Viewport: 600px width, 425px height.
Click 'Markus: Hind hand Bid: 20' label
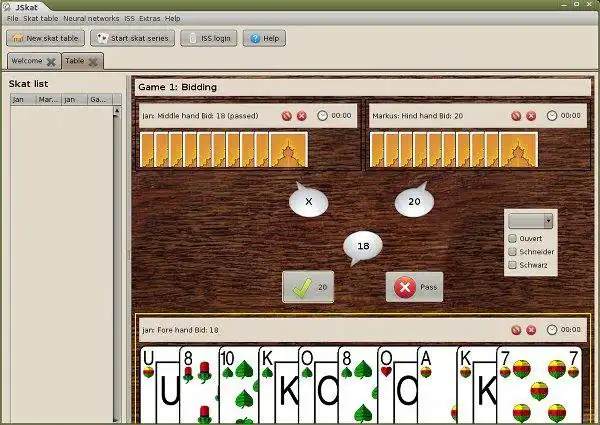417,116
